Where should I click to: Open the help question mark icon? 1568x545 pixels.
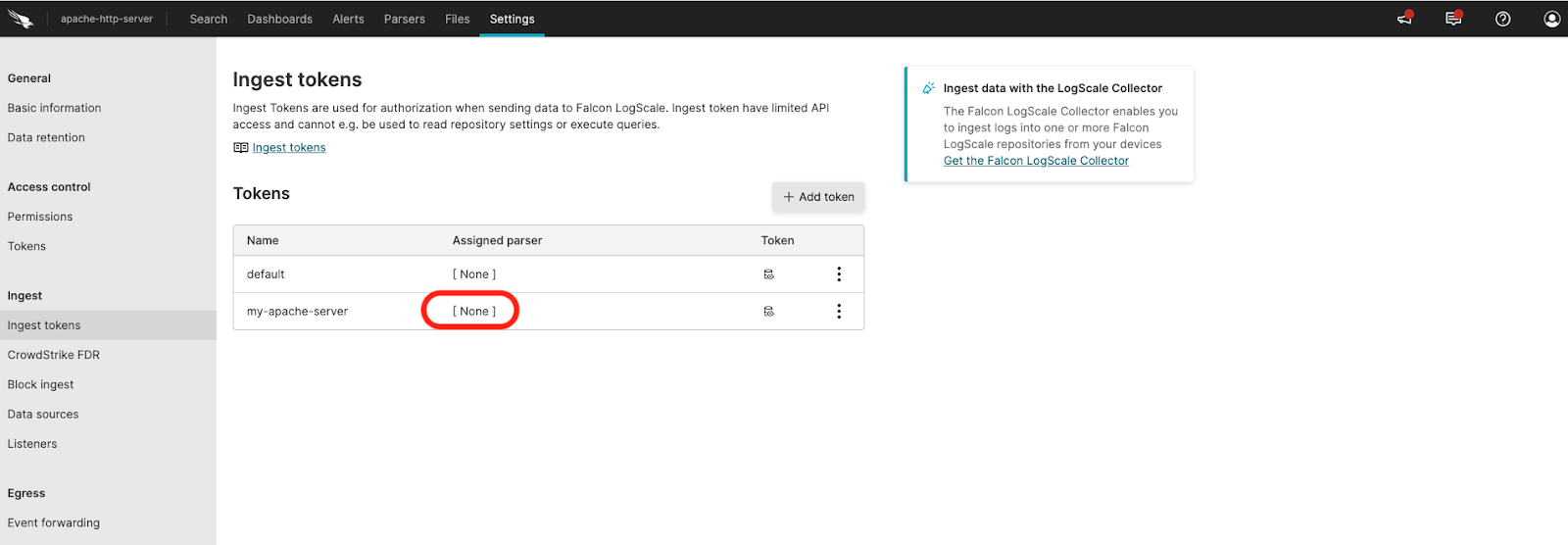click(x=1502, y=19)
